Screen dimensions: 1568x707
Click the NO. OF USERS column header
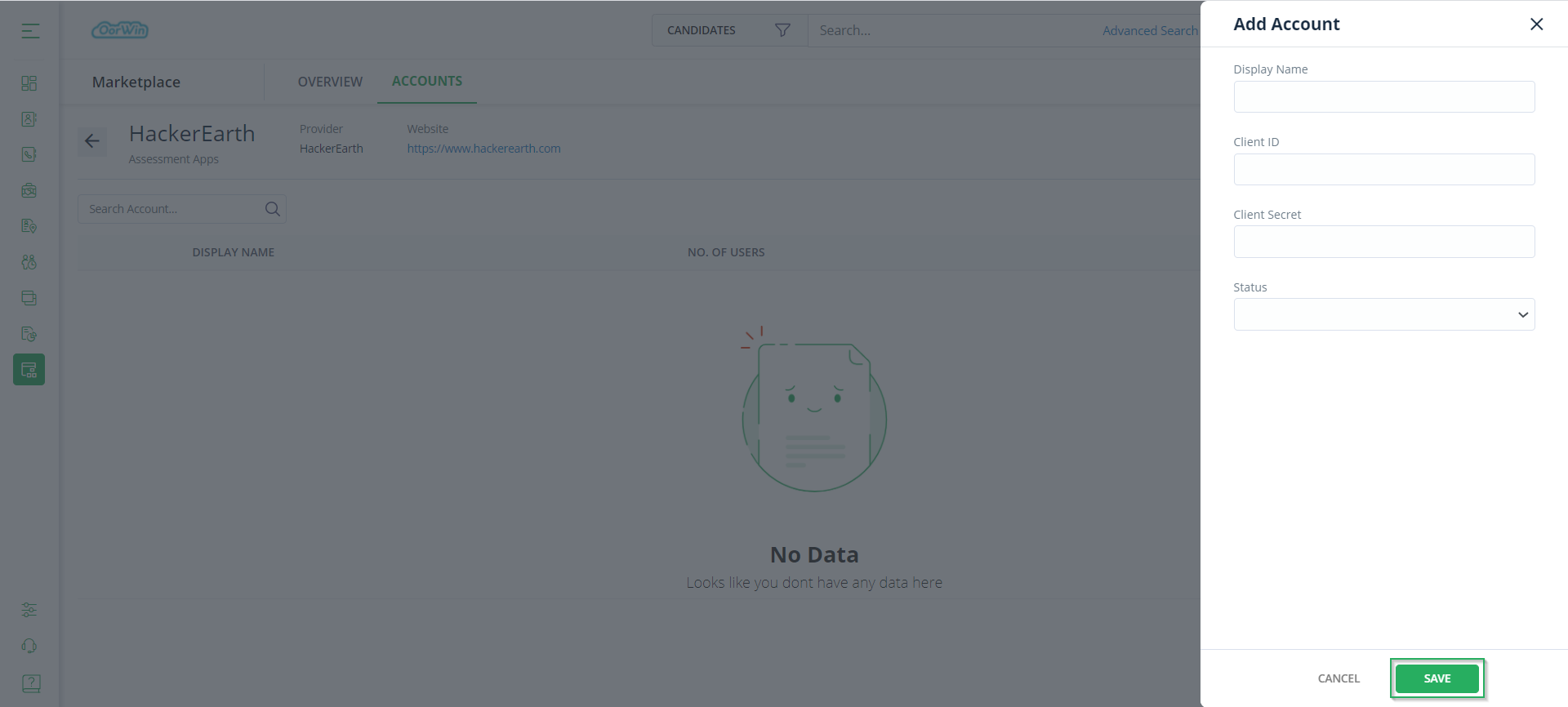726,252
